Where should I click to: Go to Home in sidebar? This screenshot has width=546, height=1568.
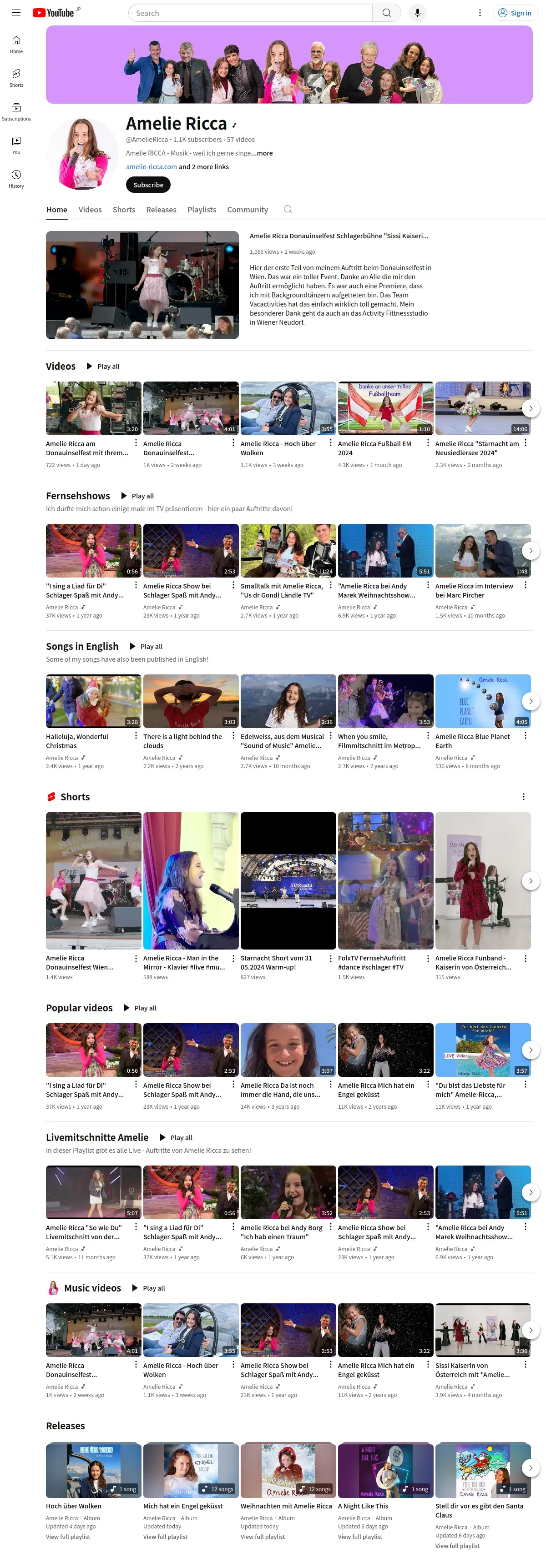(16, 45)
